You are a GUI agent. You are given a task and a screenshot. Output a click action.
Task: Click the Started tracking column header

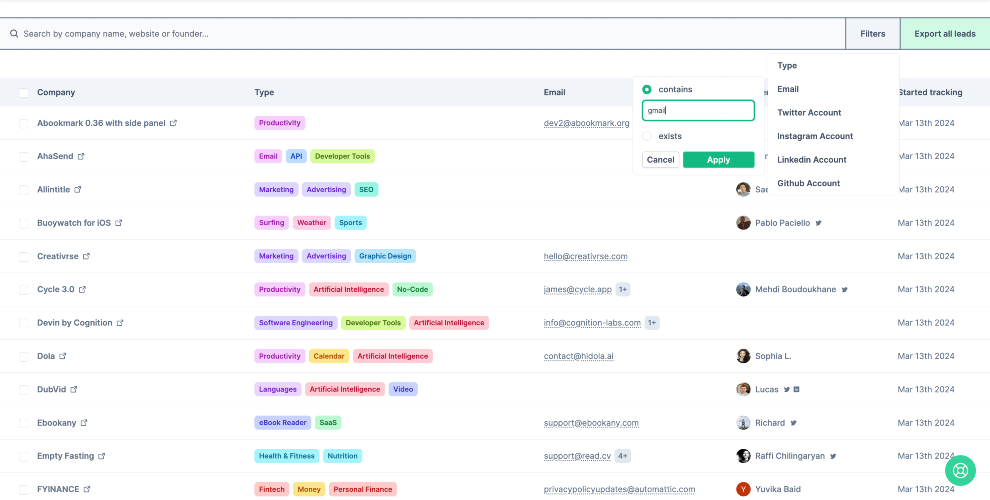point(930,92)
